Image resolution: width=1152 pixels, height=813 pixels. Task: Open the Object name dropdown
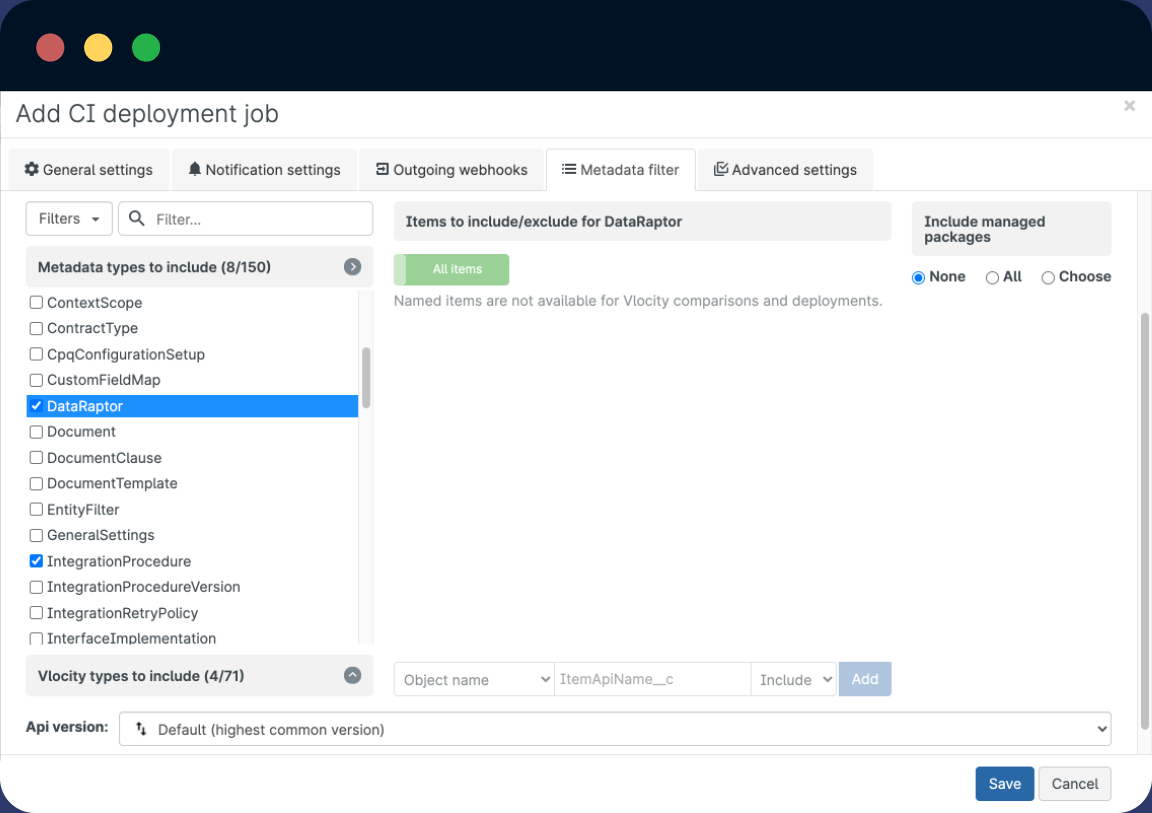tap(473, 679)
